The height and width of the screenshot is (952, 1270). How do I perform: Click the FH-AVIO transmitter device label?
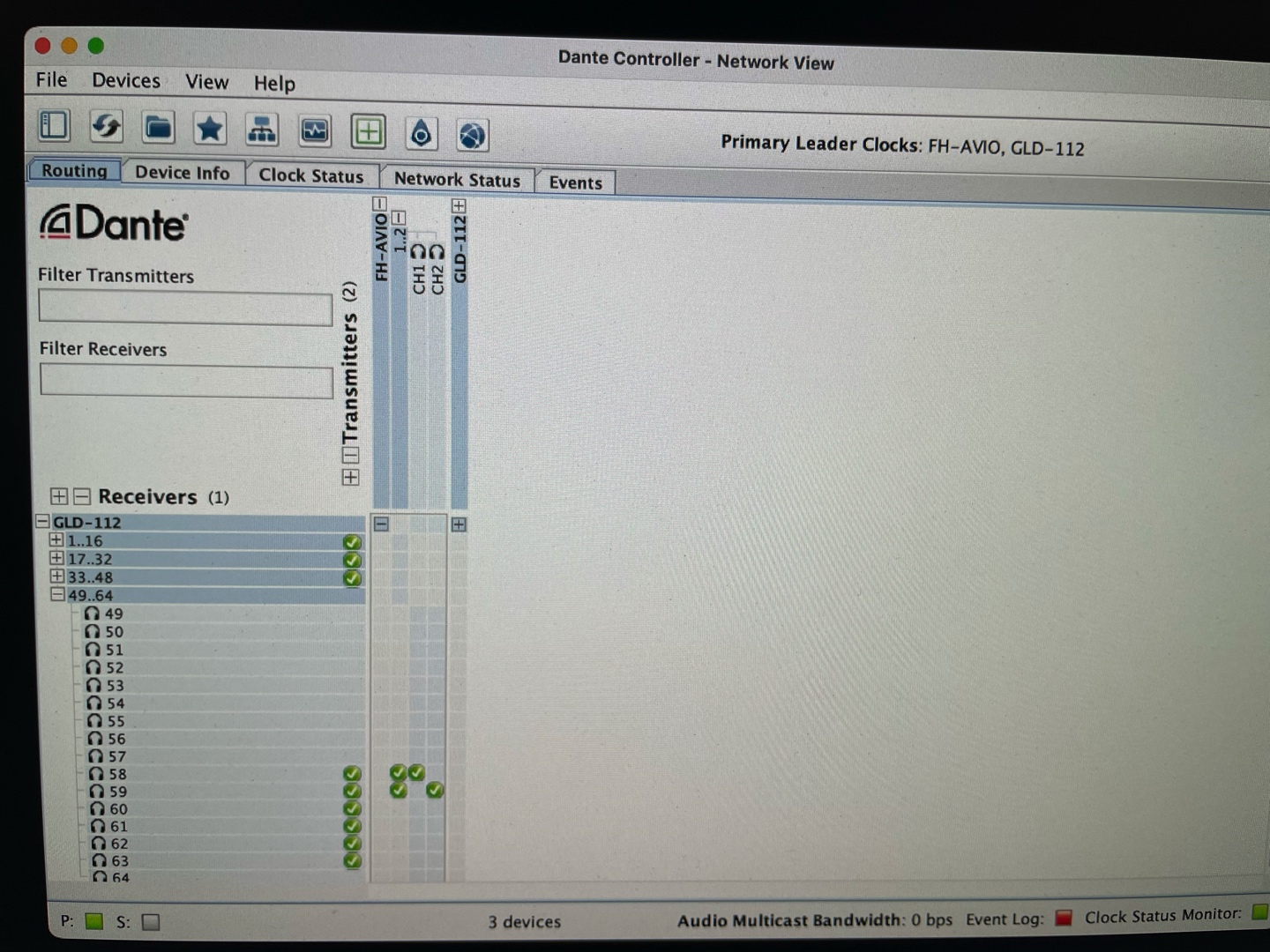pos(381,248)
